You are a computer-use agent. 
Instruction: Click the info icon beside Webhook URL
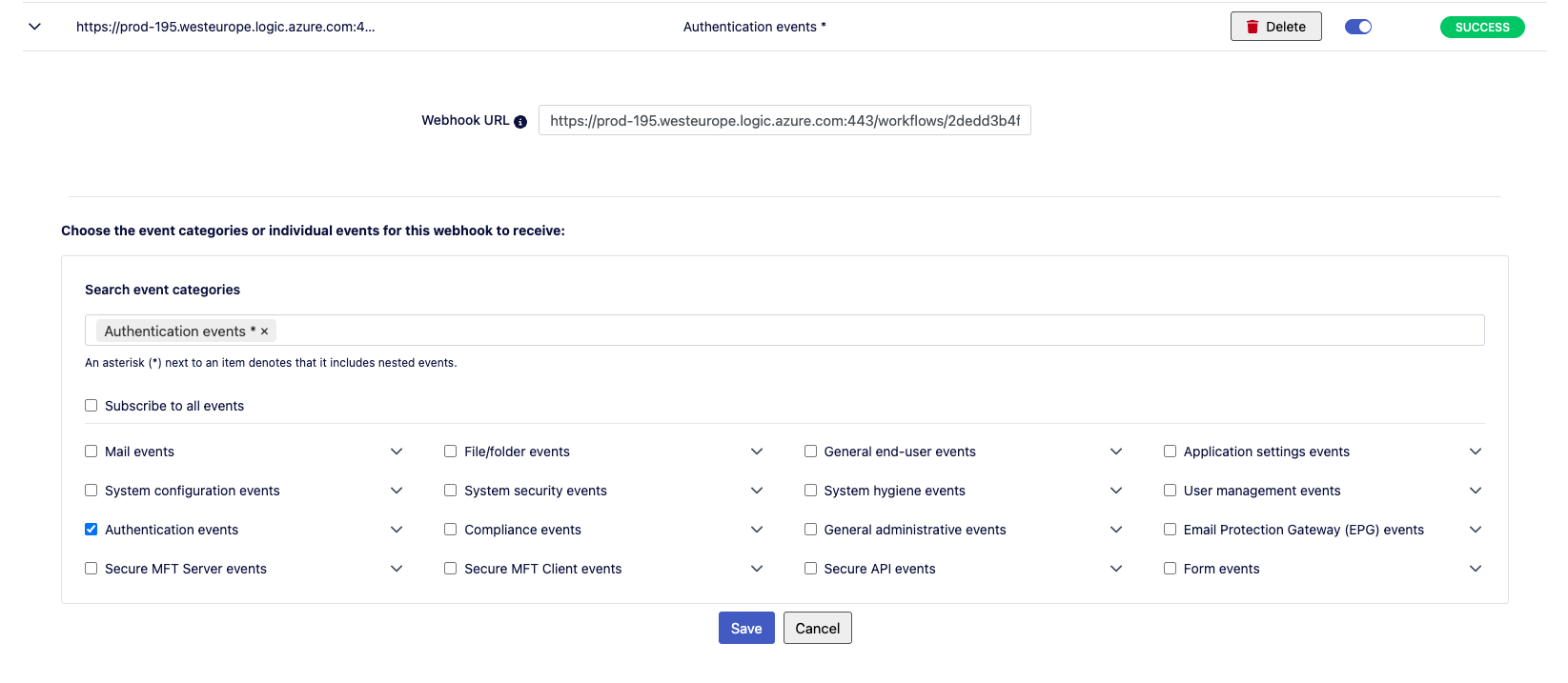[520, 122]
